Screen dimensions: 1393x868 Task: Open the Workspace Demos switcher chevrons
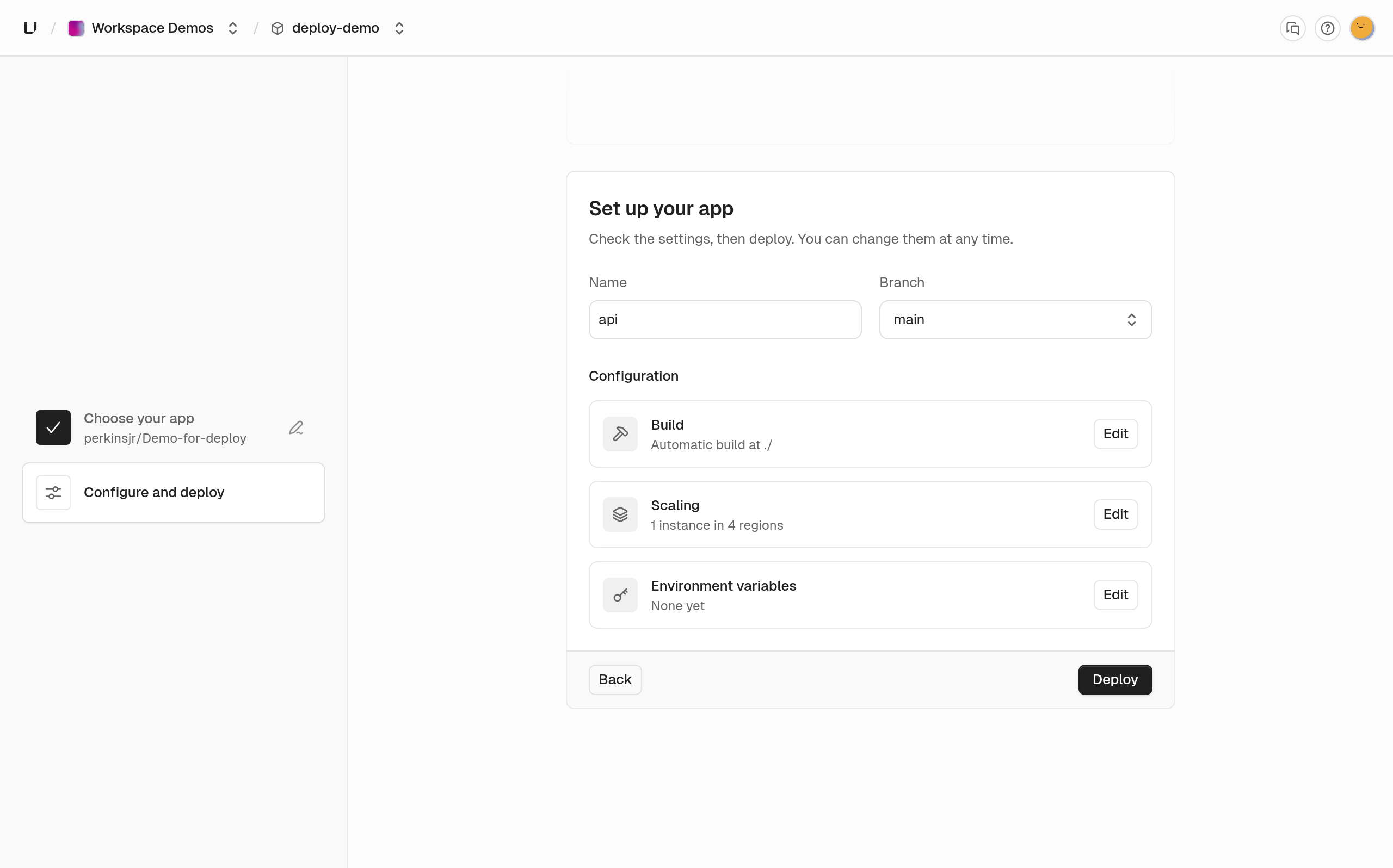tap(232, 28)
